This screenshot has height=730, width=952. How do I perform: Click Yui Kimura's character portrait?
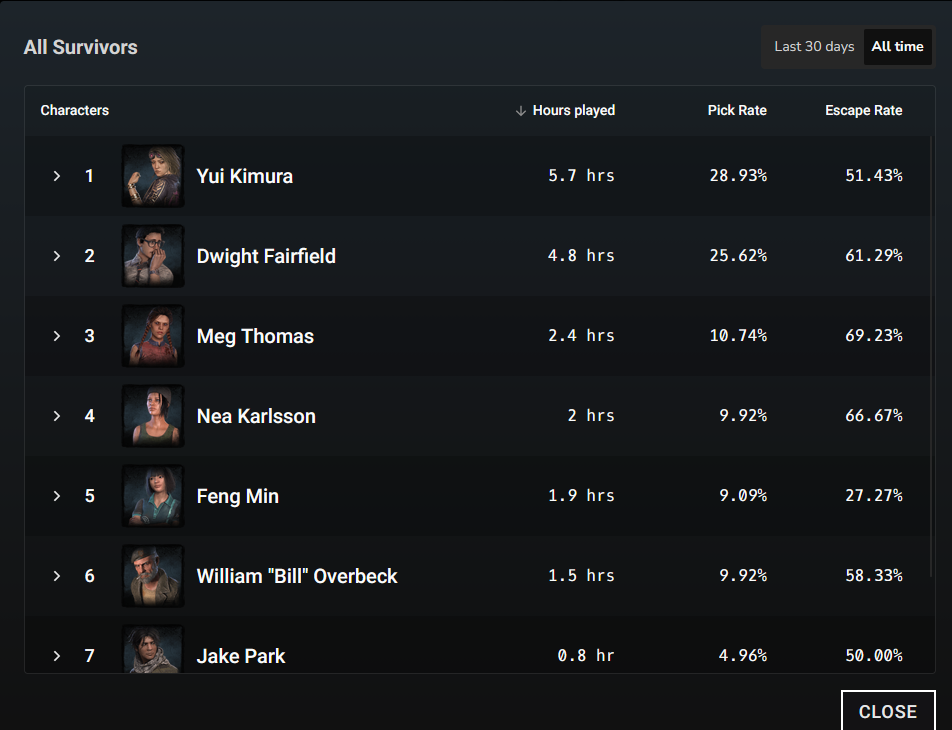point(153,176)
